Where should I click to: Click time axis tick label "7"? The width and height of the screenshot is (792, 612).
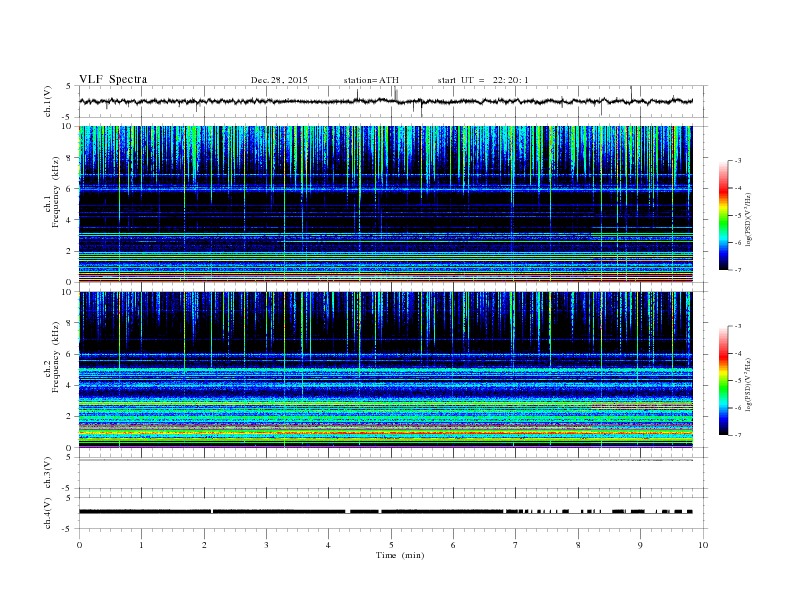[516, 545]
